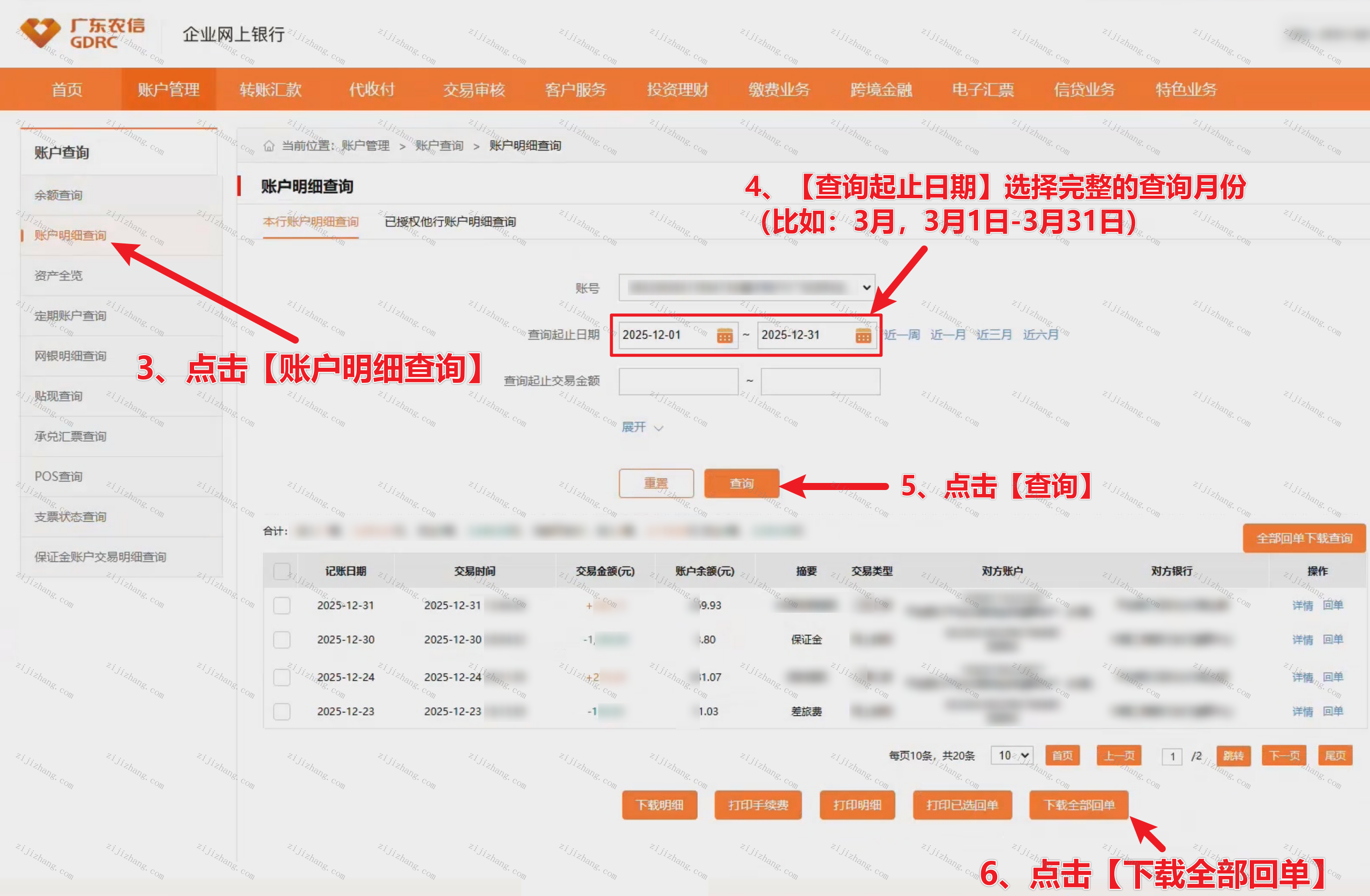Open the end date calendar picker icon
Screen dimensions: 1370x896
[x=863, y=335]
